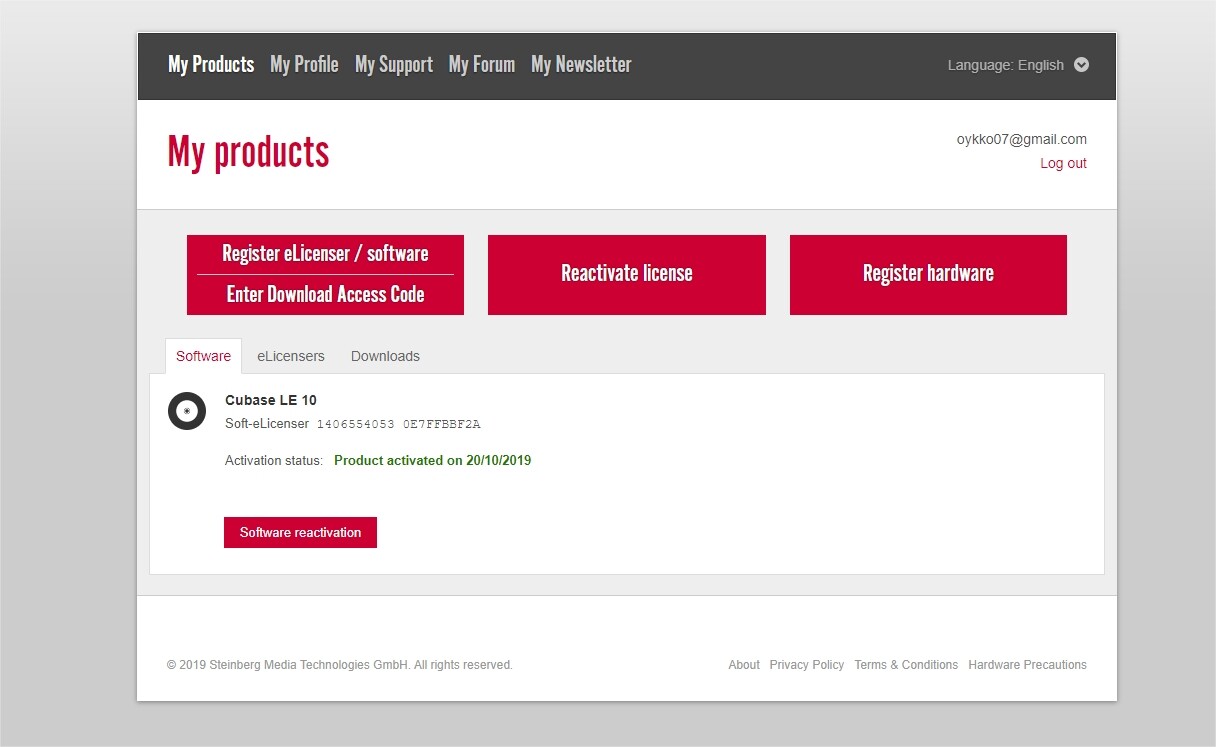
Task: Switch to the Downloads tab
Action: (385, 356)
